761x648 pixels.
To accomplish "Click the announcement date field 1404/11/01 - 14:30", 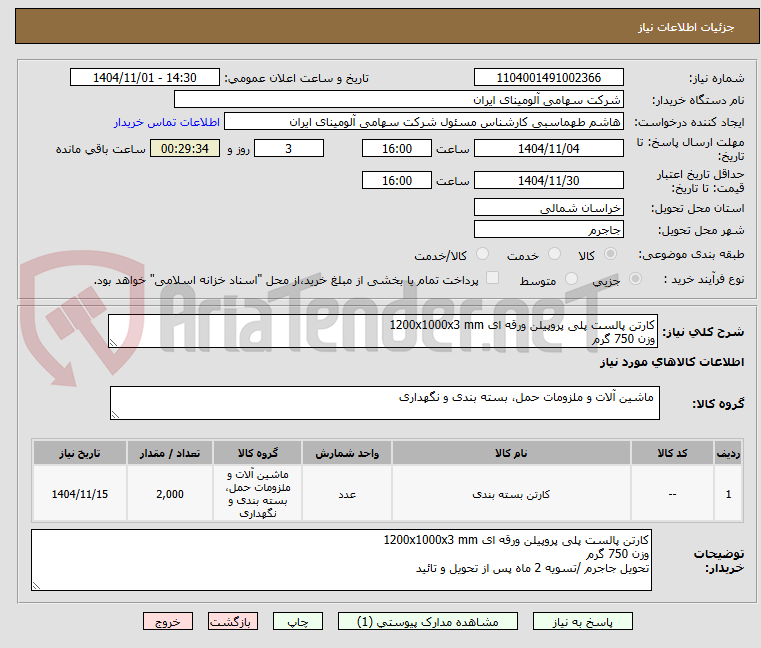I will (145, 78).
